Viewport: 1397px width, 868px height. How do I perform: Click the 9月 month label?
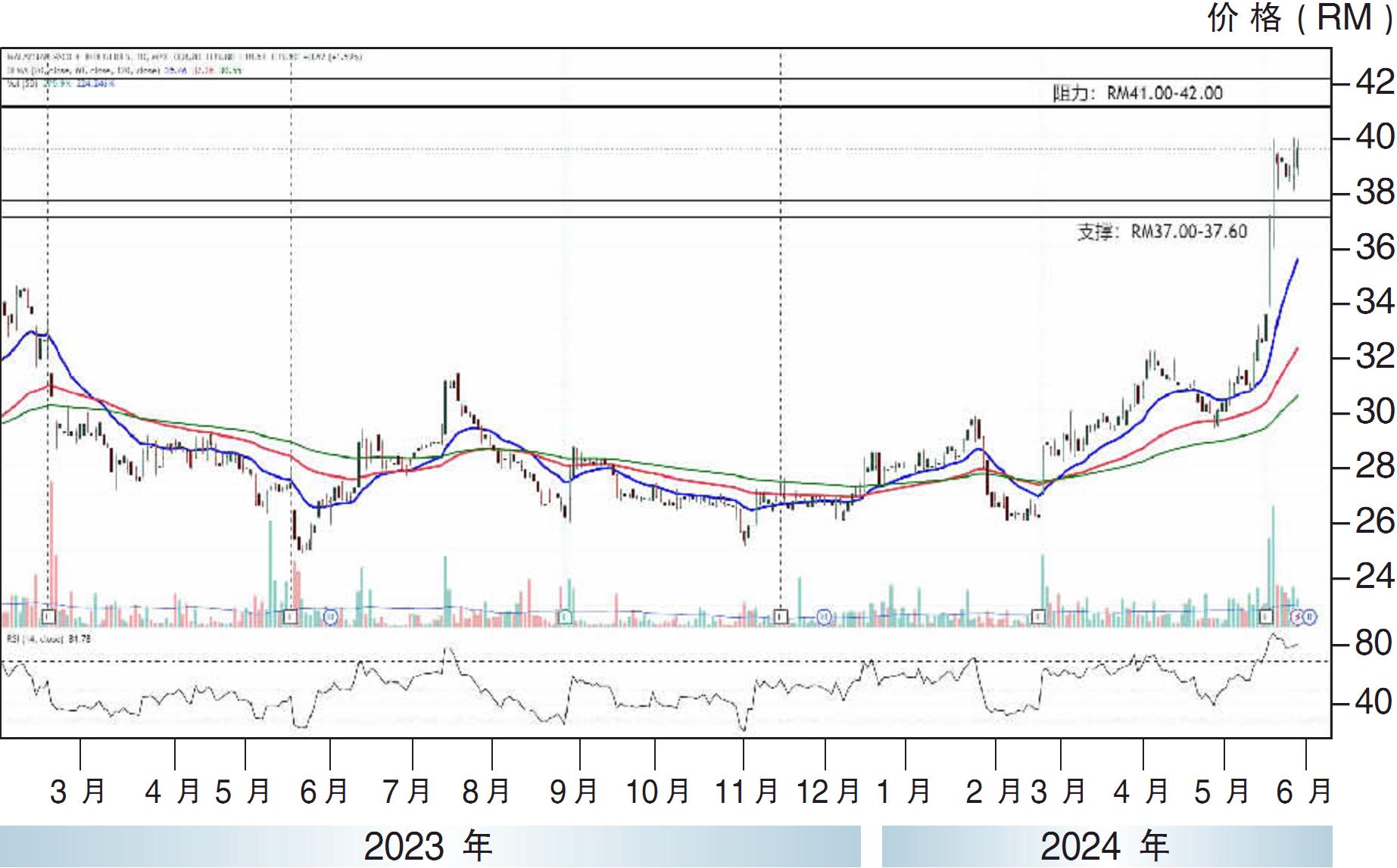click(x=574, y=792)
